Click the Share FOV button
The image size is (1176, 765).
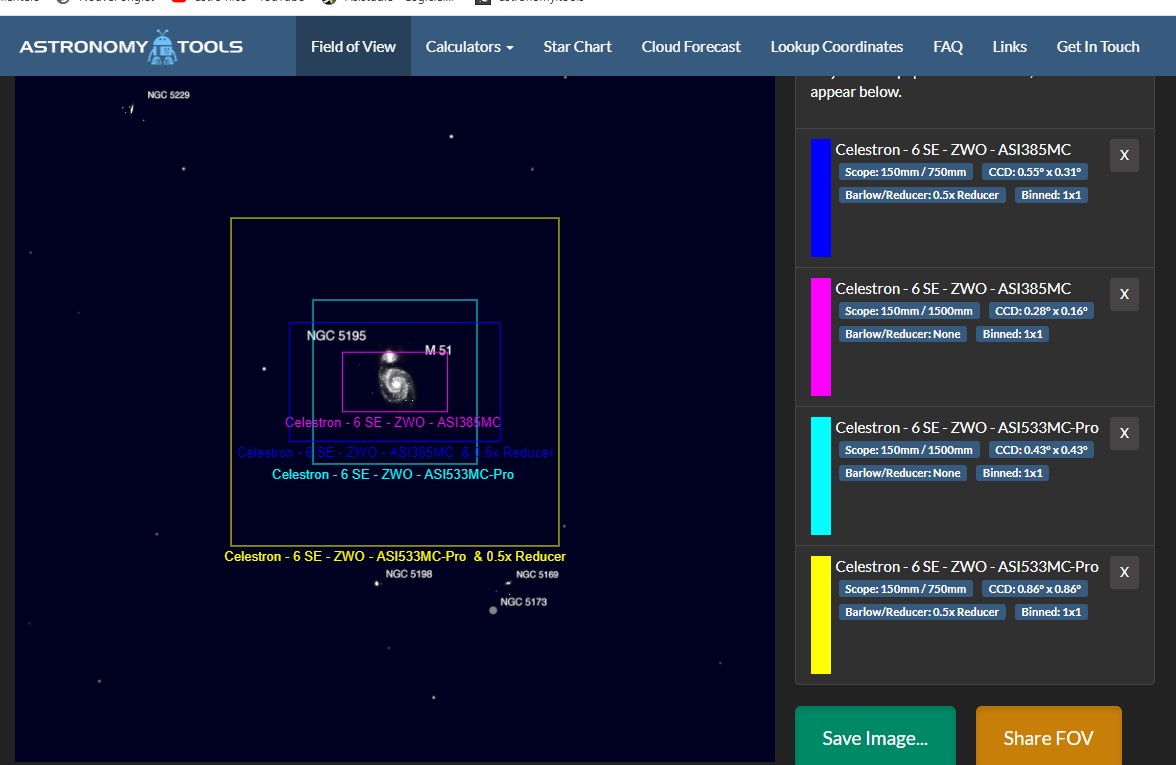point(1048,737)
